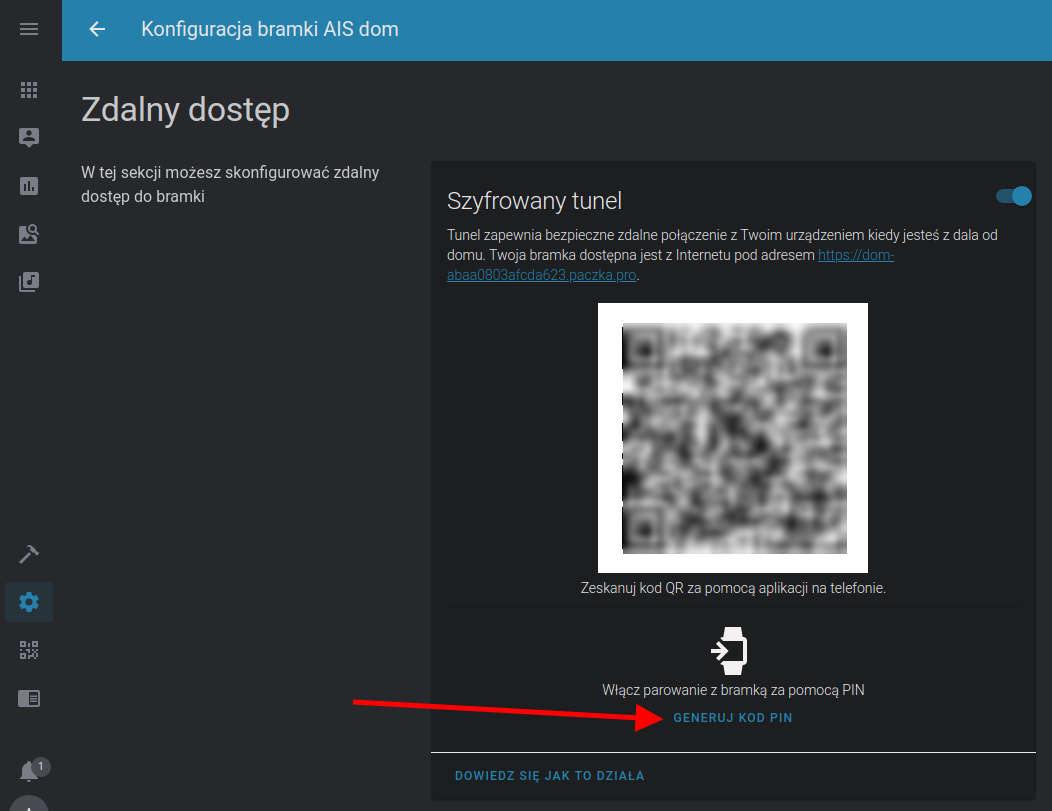The width and height of the screenshot is (1052, 811).
Task: Open the music library sidebar icon
Action: pyautogui.click(x=29, y=282)
